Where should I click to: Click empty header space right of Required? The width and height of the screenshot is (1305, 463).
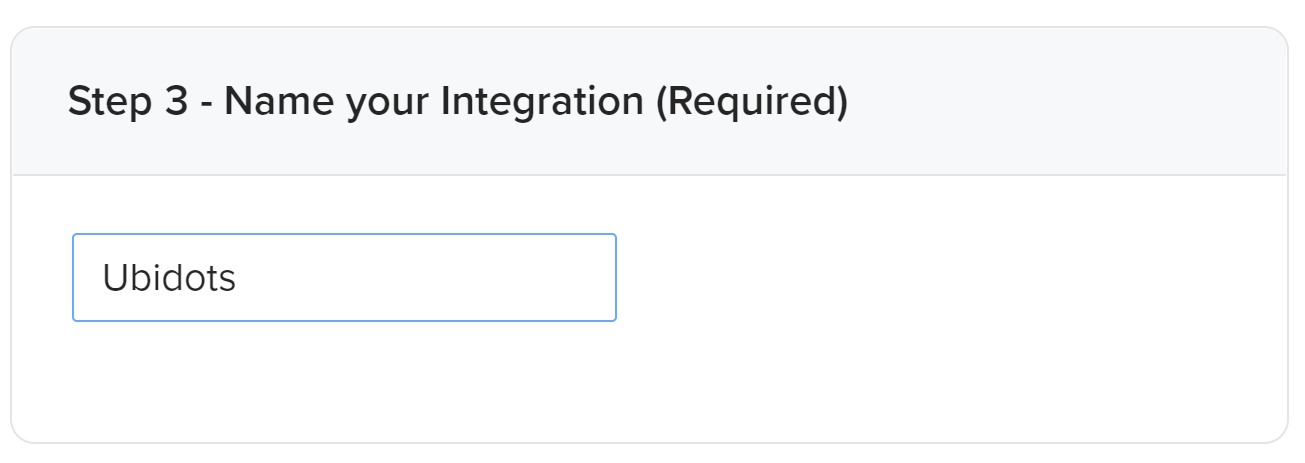pos(1060,102)
